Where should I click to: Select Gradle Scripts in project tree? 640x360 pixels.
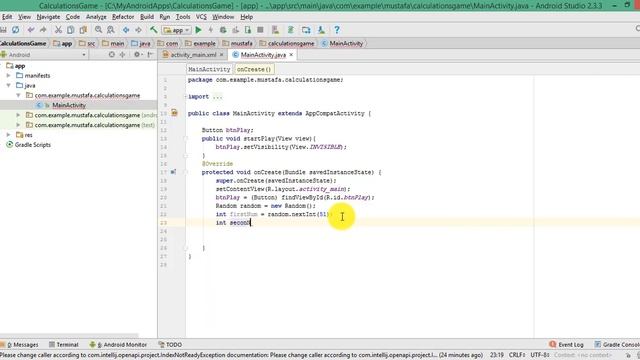pos(33,145)
